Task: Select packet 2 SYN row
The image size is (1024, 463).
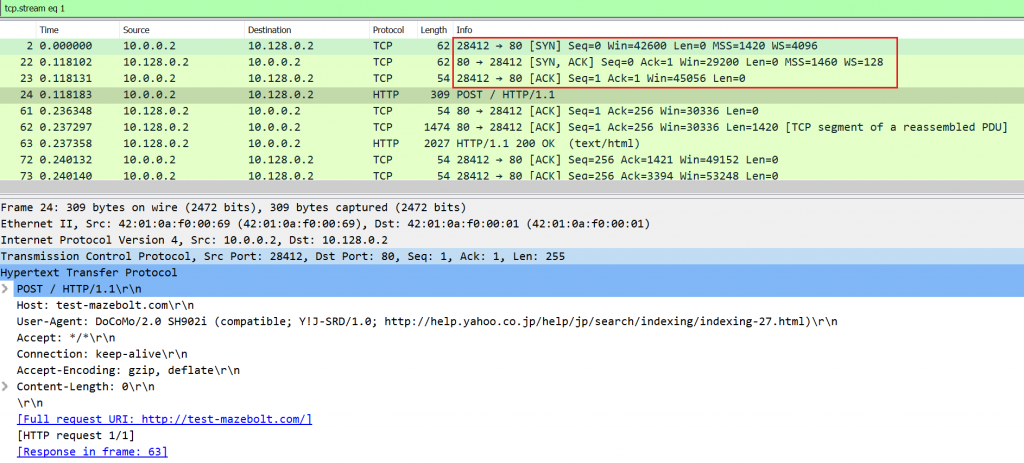Action: click(x=512, y=46)
